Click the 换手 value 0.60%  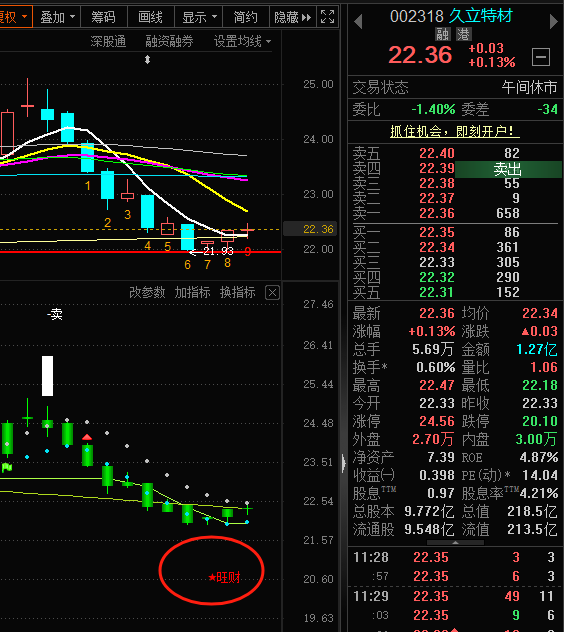[x=435, y=367]
